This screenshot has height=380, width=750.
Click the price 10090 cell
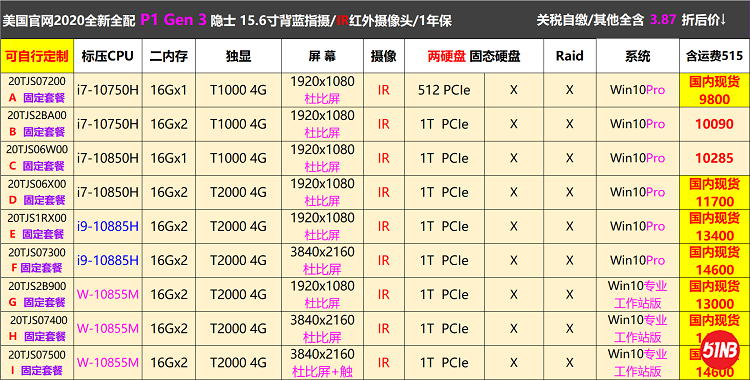pyautogui.click(x=715, y=124)
